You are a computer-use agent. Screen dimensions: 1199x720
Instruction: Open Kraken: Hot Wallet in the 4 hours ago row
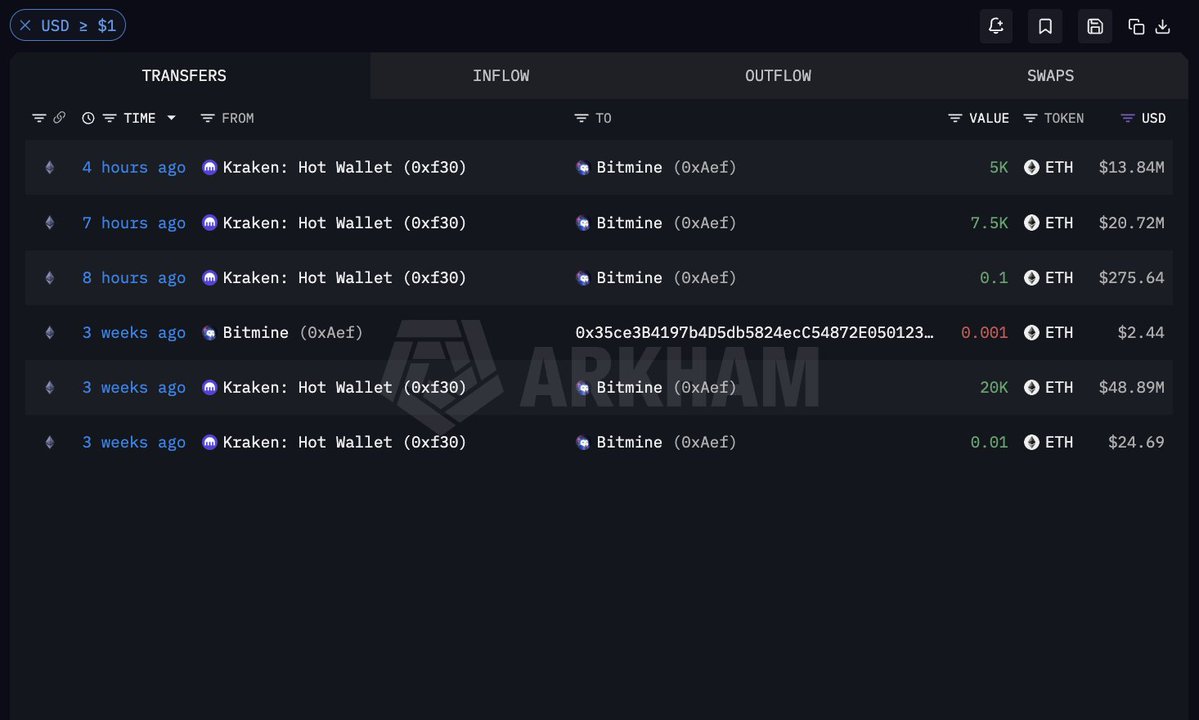(344, 167)
